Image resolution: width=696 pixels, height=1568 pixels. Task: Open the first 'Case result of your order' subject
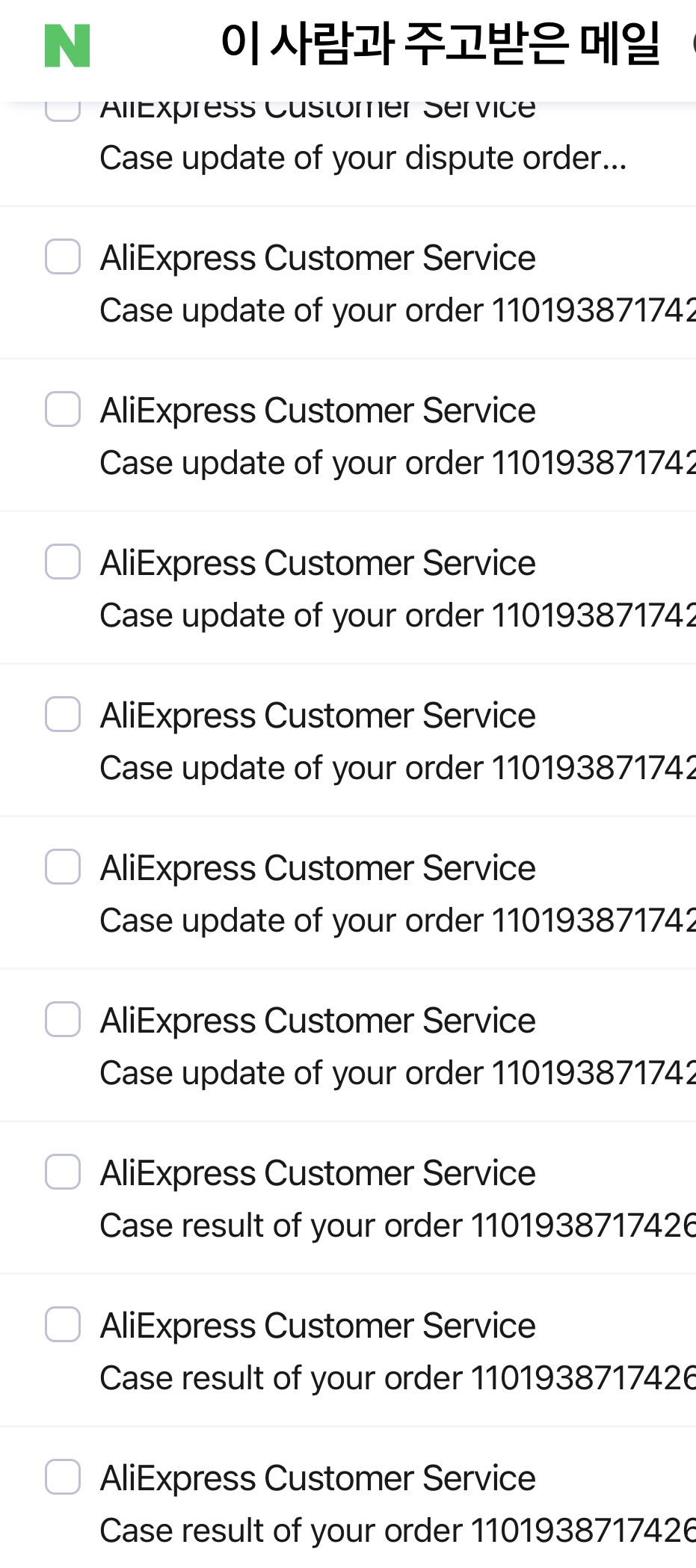[398, 1226]
